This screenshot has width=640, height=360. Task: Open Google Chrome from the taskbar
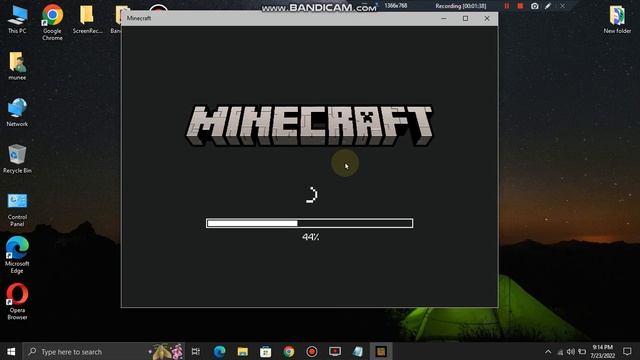289,351
